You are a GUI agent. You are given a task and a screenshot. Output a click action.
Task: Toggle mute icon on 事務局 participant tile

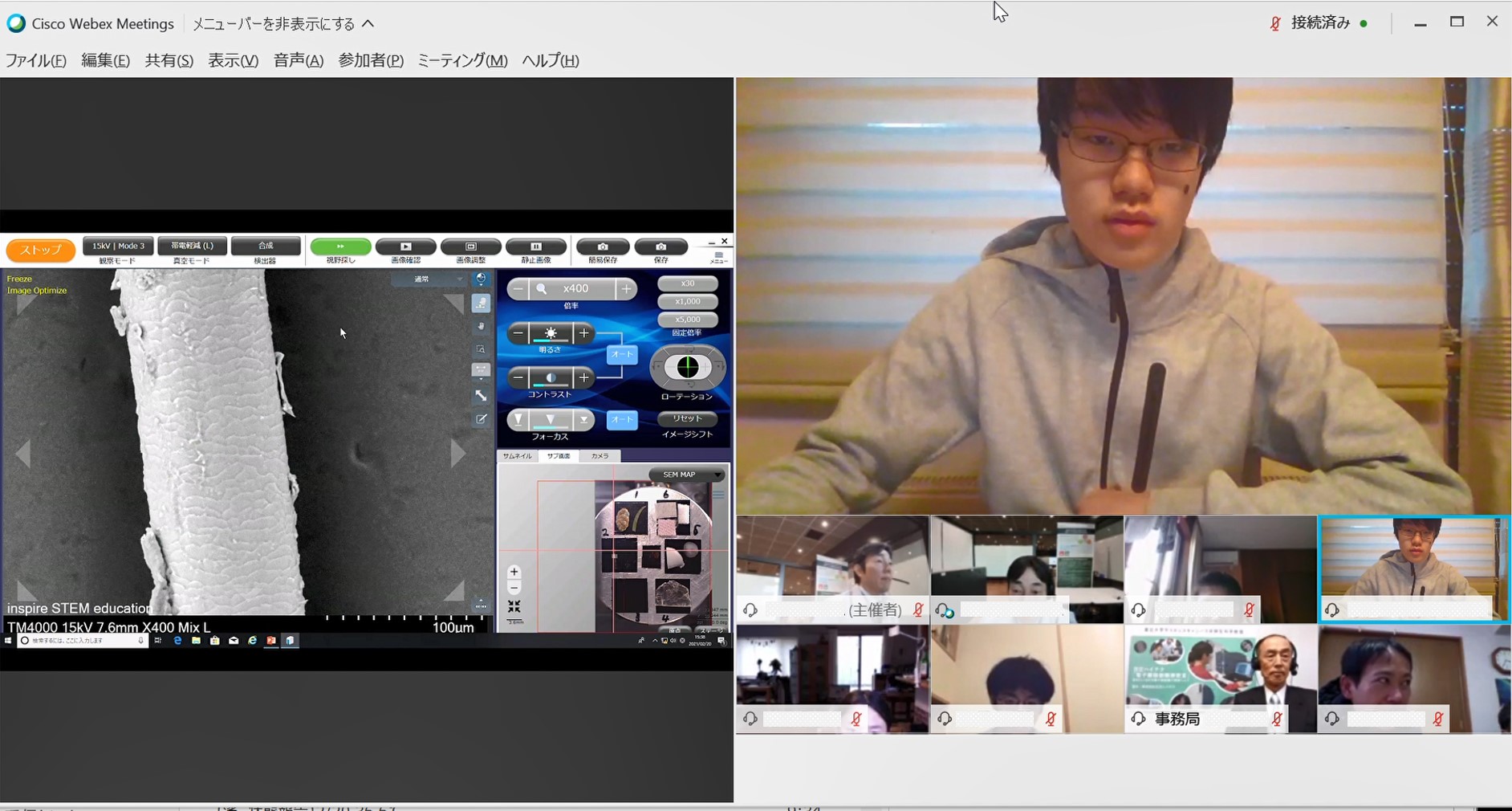tap(1276, 719)
